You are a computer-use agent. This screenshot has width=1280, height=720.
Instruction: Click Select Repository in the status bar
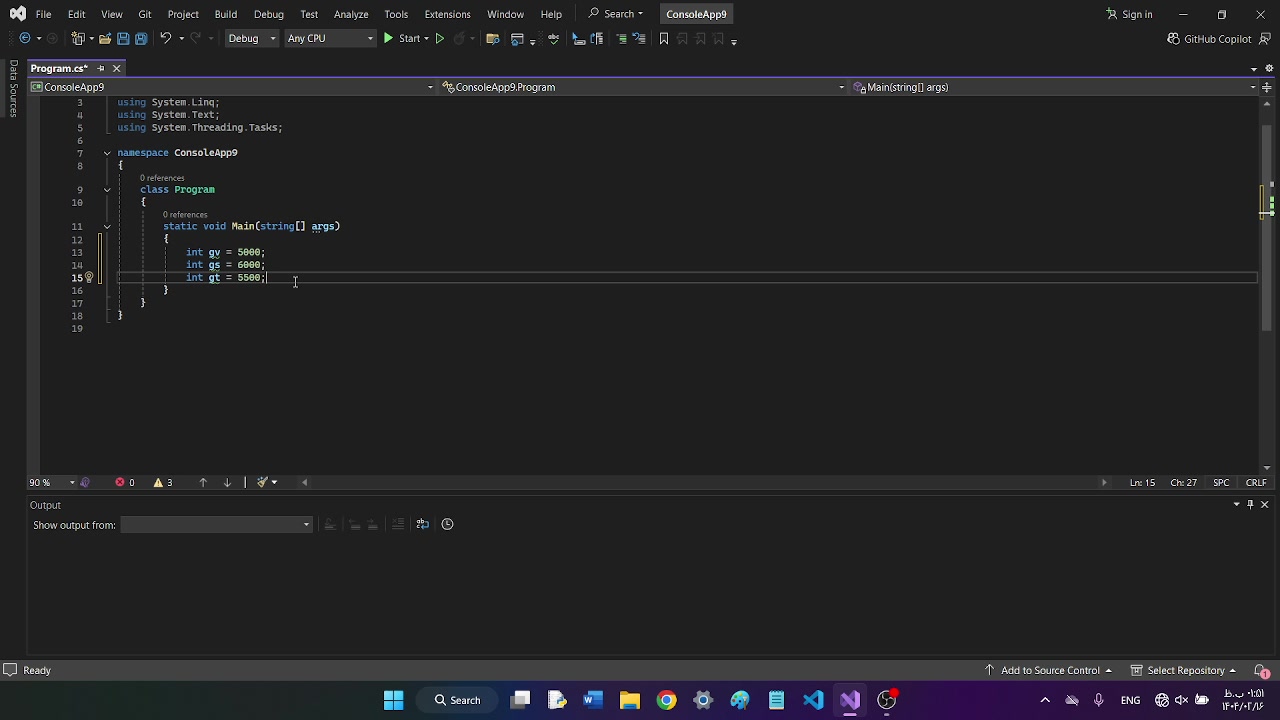point(1184,671)
